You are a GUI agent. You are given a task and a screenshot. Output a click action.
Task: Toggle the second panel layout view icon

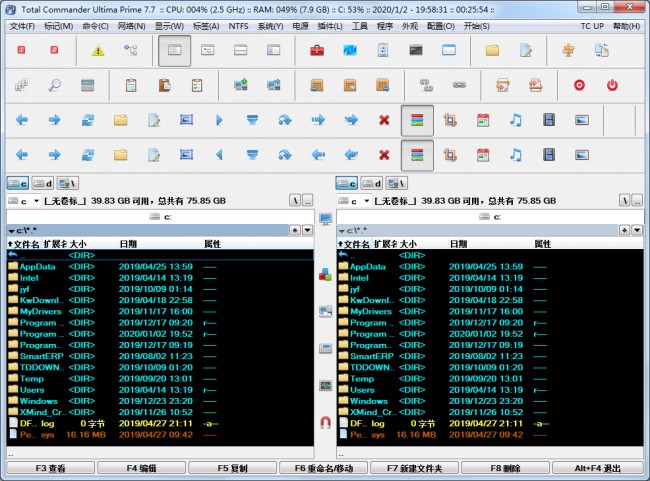point(207,51)
